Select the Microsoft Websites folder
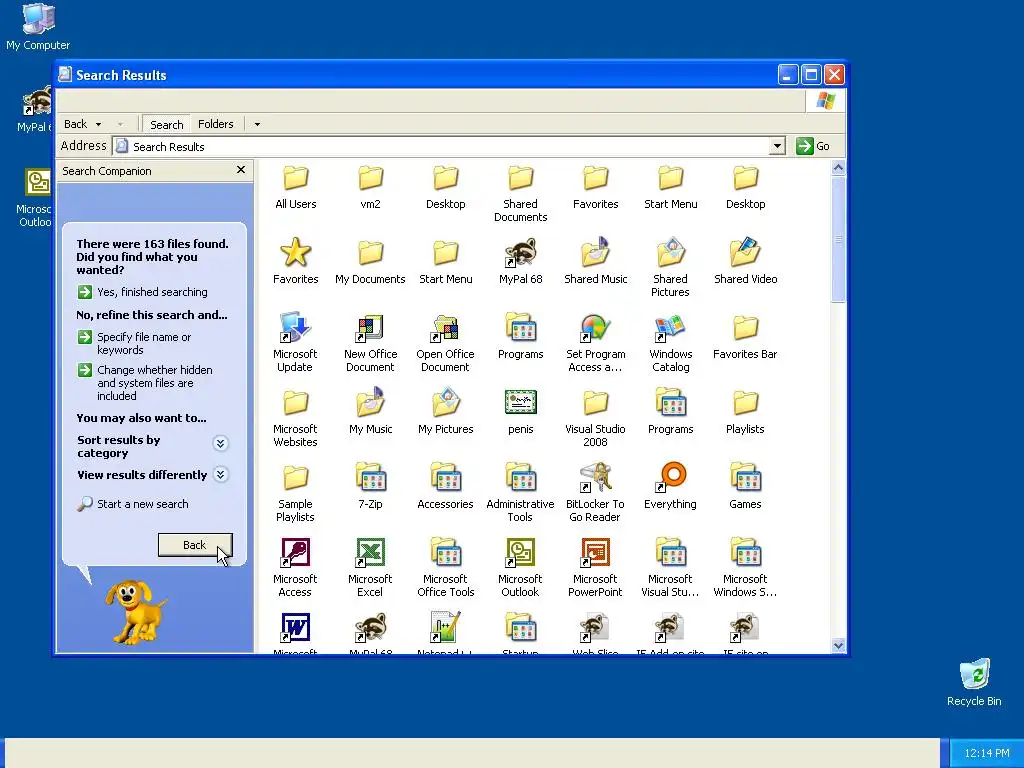 click(x=295, y=418)
